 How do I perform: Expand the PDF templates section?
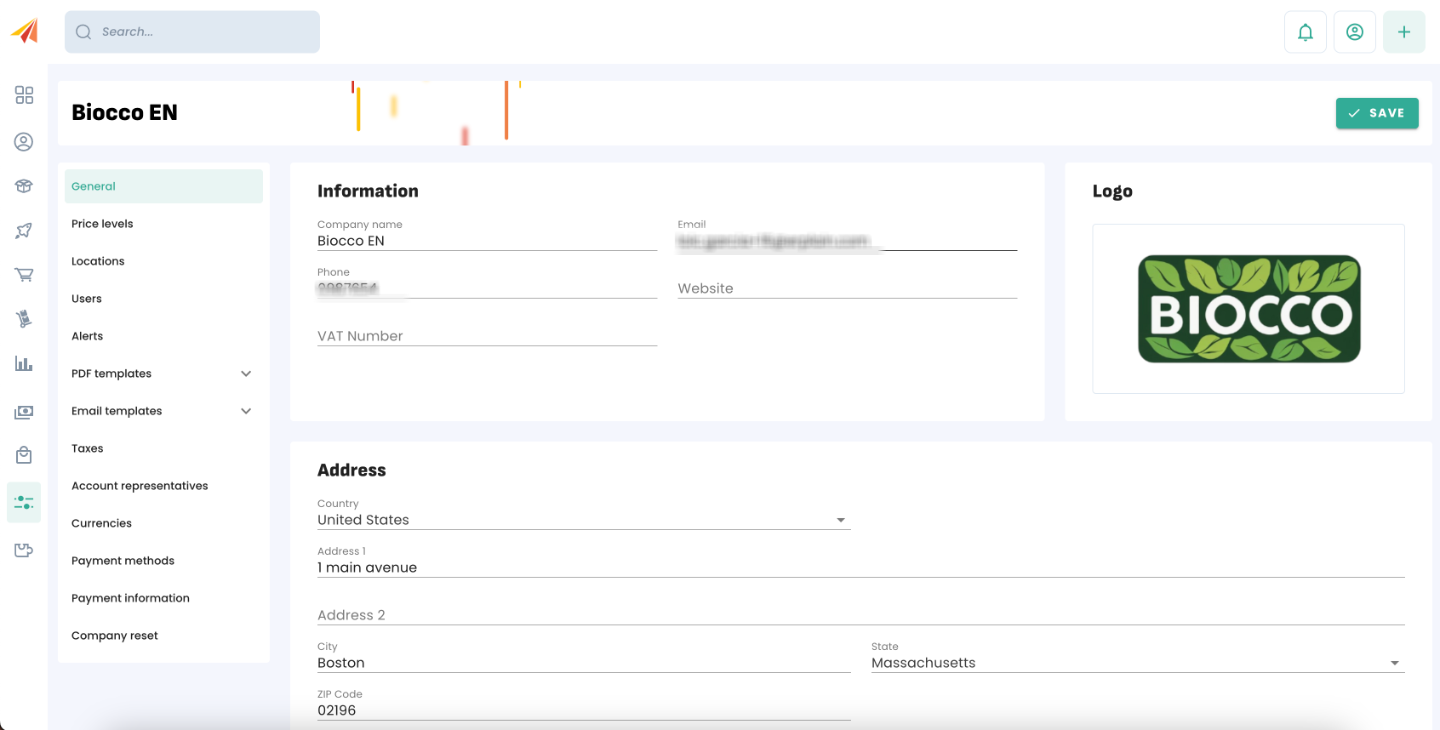[x=164, y=373]
